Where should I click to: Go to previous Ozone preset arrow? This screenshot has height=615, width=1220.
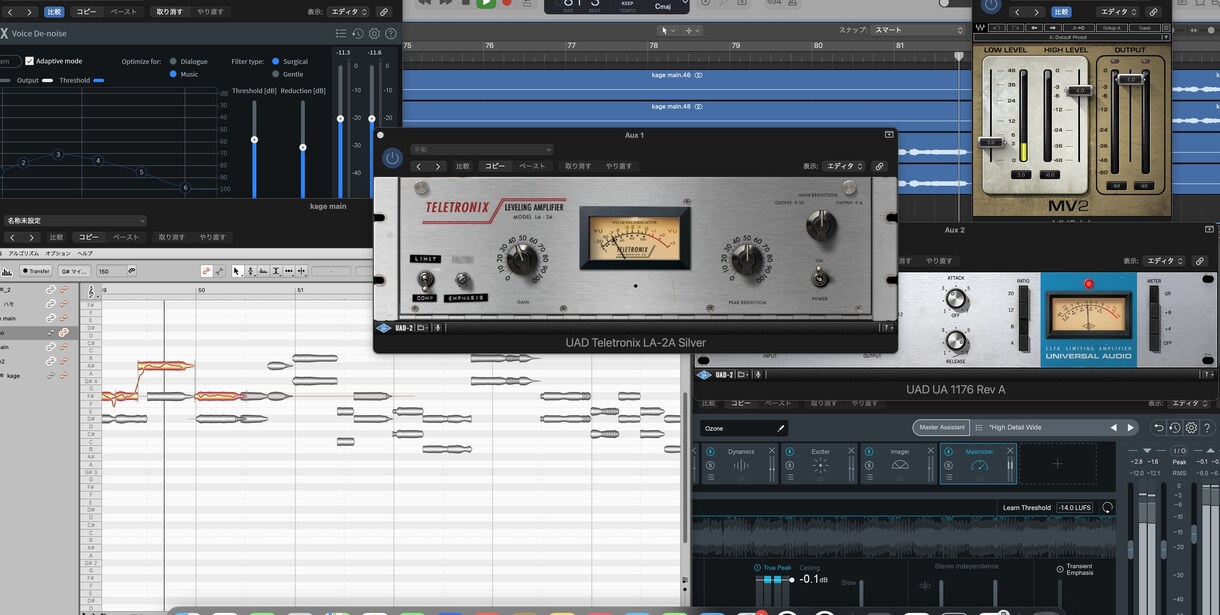click(1114, 428)
